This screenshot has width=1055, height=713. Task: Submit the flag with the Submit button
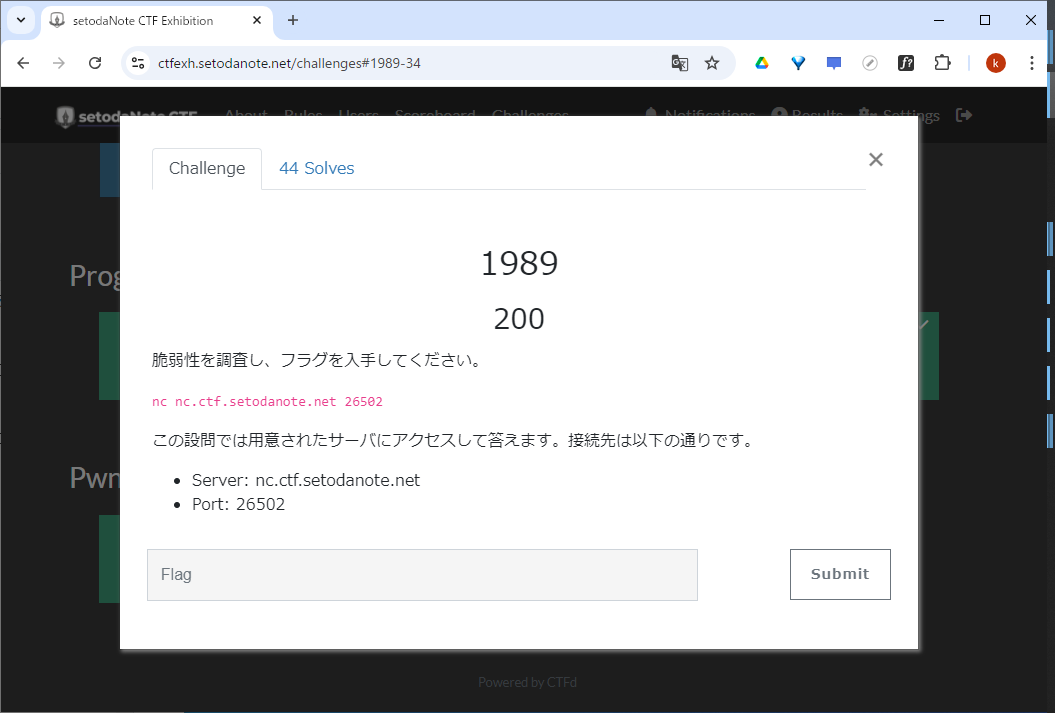coord(840,574)
